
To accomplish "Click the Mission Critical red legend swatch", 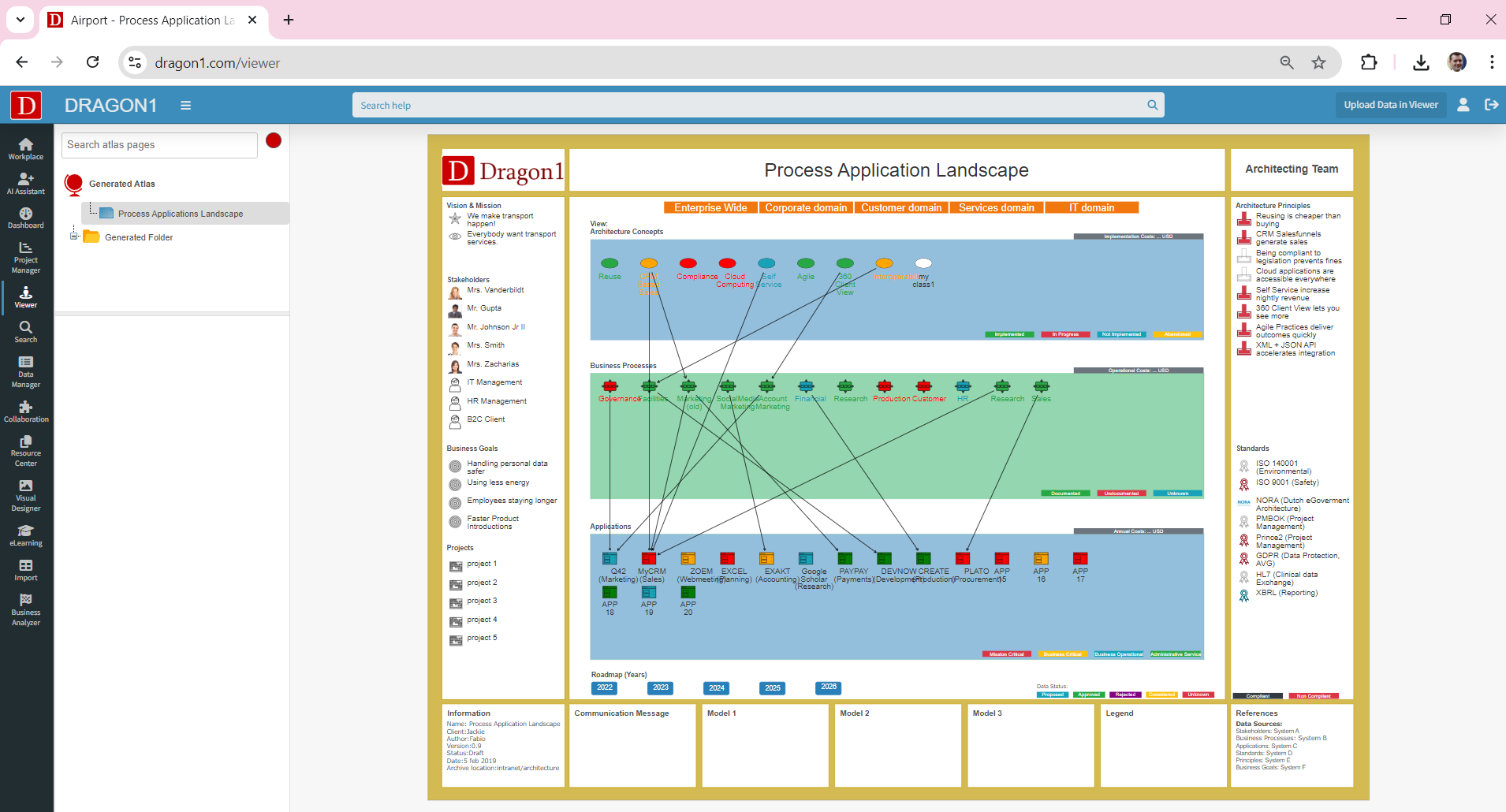I will (1007, 654).
